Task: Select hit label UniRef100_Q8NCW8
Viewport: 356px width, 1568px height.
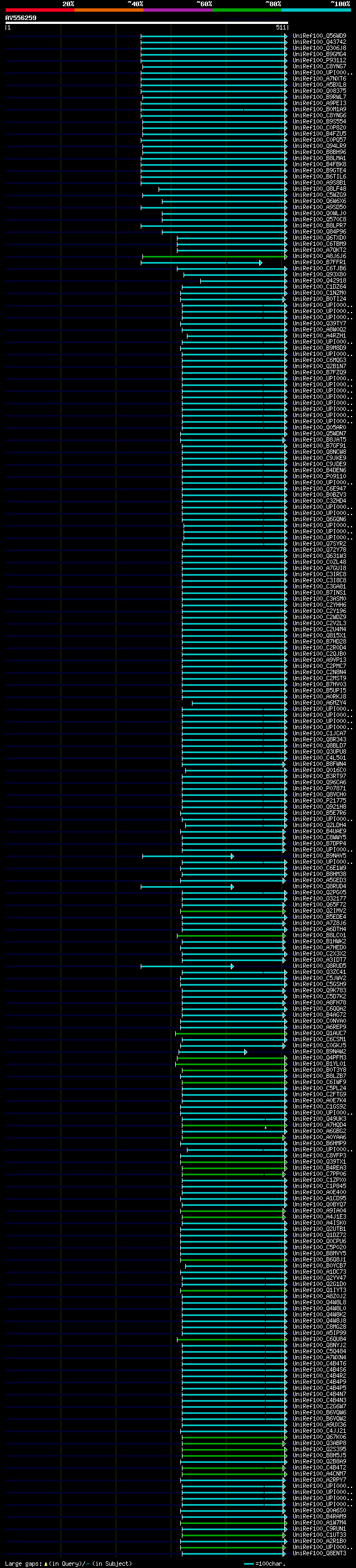Action: pyautogui.click(x=319, y=452)
